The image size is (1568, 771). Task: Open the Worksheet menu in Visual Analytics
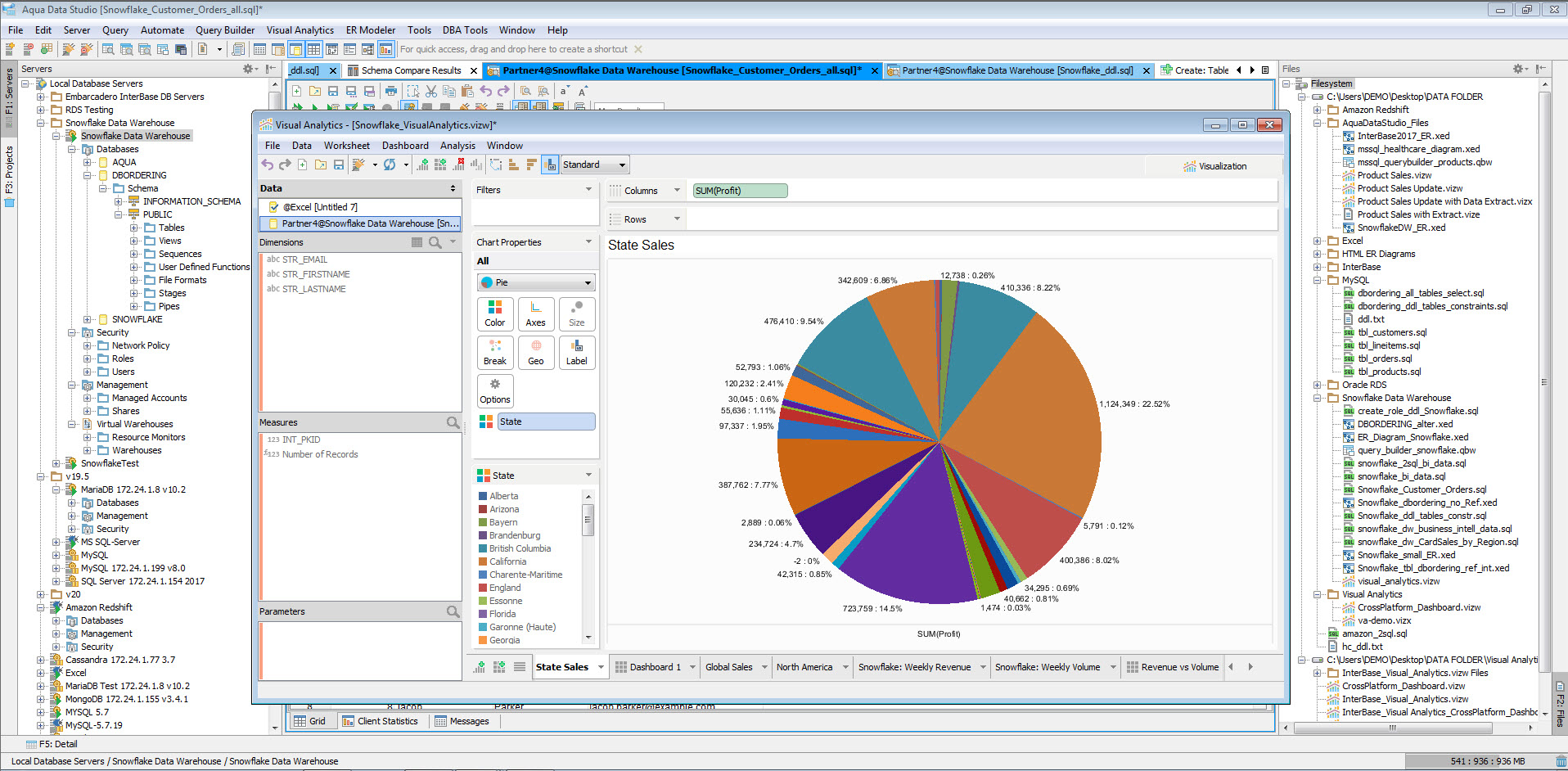click(x=347, y=145)
